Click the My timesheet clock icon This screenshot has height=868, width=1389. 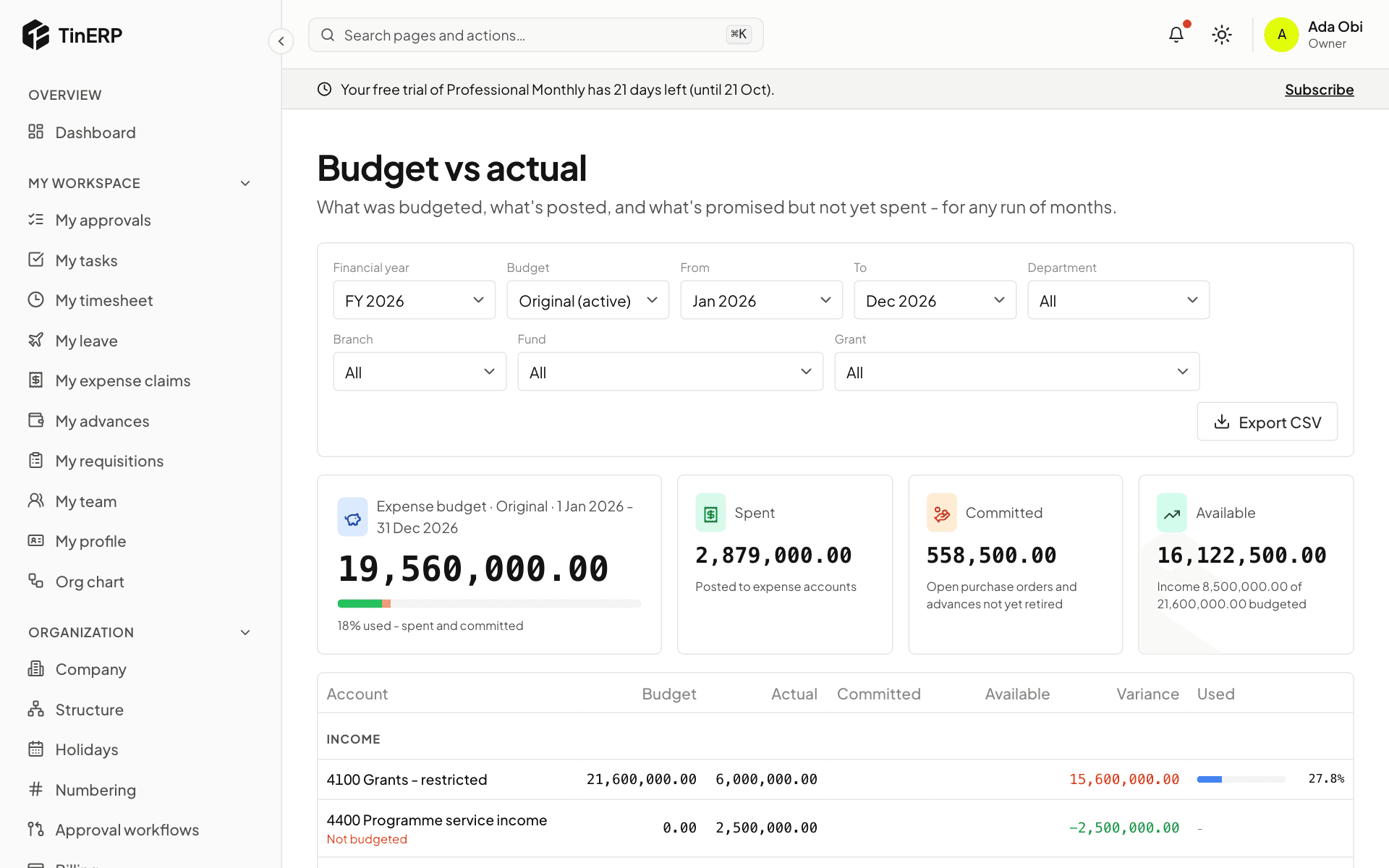(x=35, y=299)
